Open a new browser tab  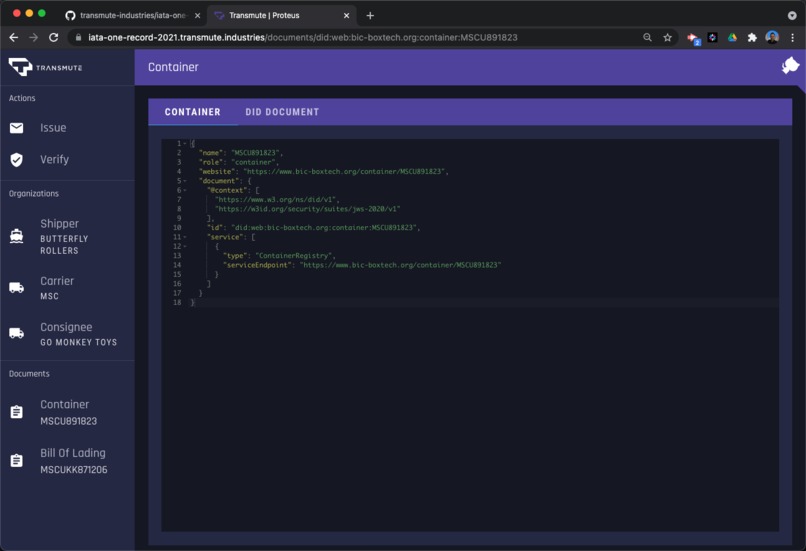click(x=370, y=15)
